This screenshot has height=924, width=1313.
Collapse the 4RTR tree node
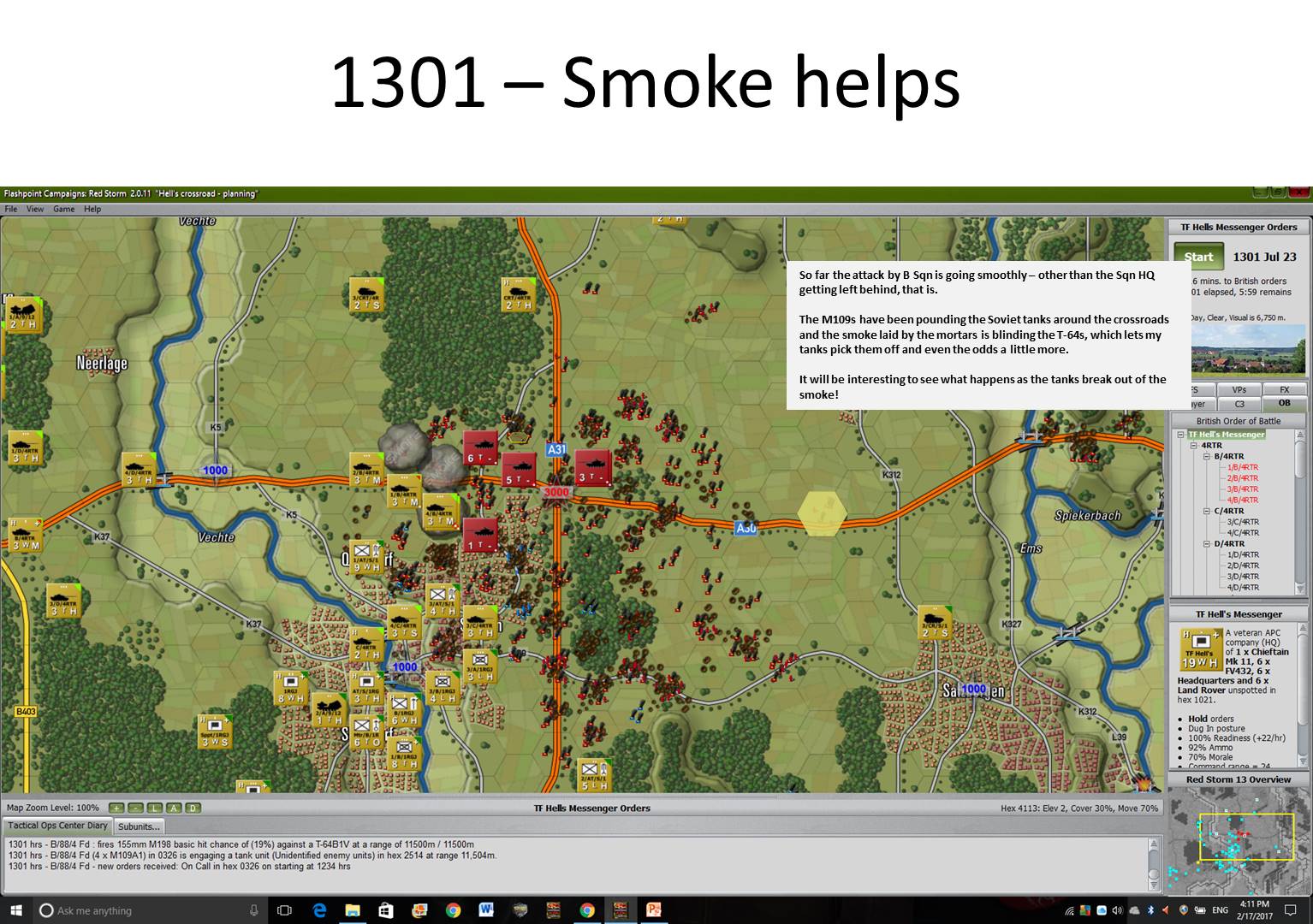(x=1194, y=446)
